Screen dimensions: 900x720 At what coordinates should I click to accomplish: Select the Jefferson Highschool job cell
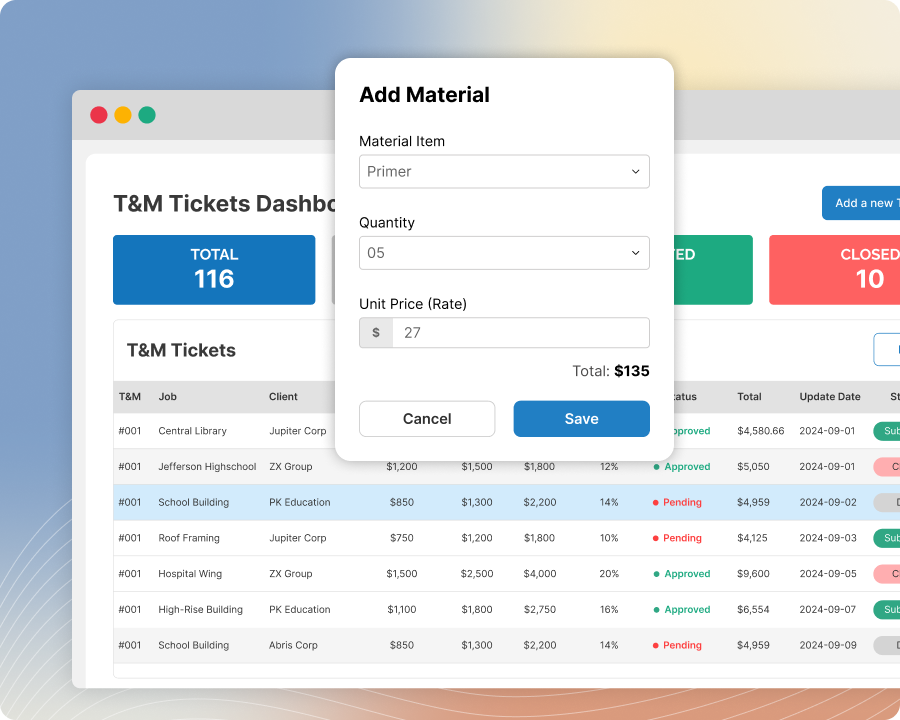207,467
